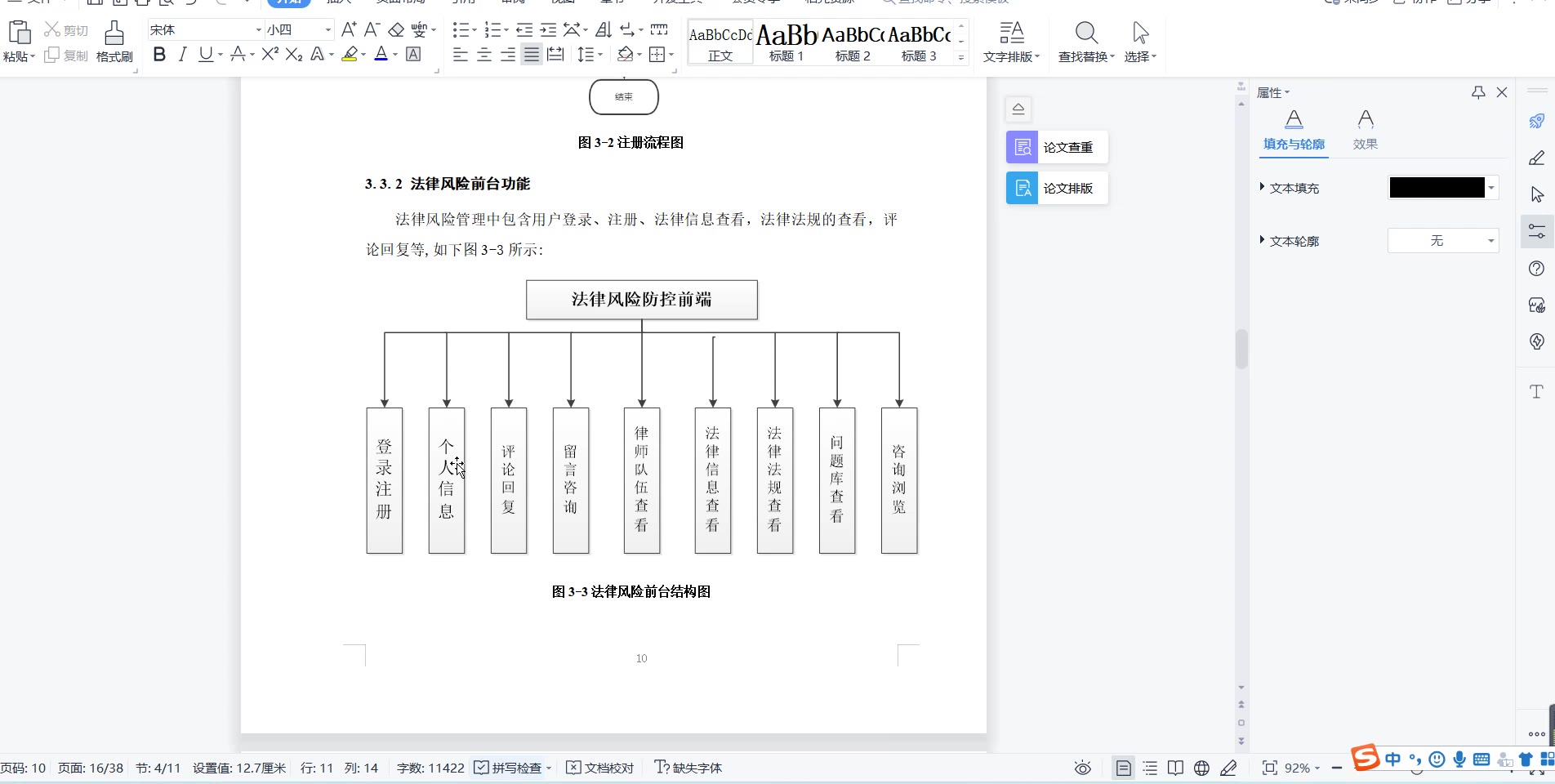Decrease paragraph indent
The width and height of the screenshot is (1555, 784).
click(524, 29)
